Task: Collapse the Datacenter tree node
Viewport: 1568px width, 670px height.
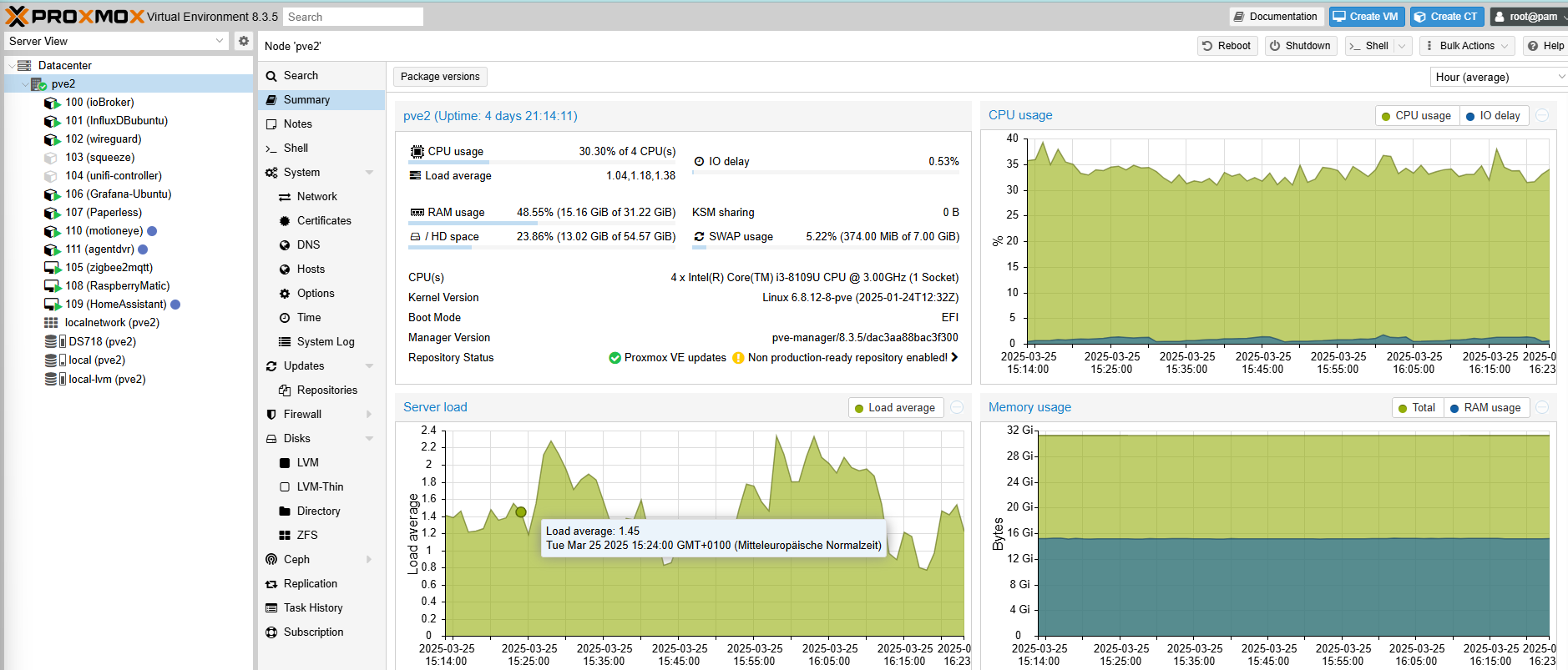Action: point(11,65)
